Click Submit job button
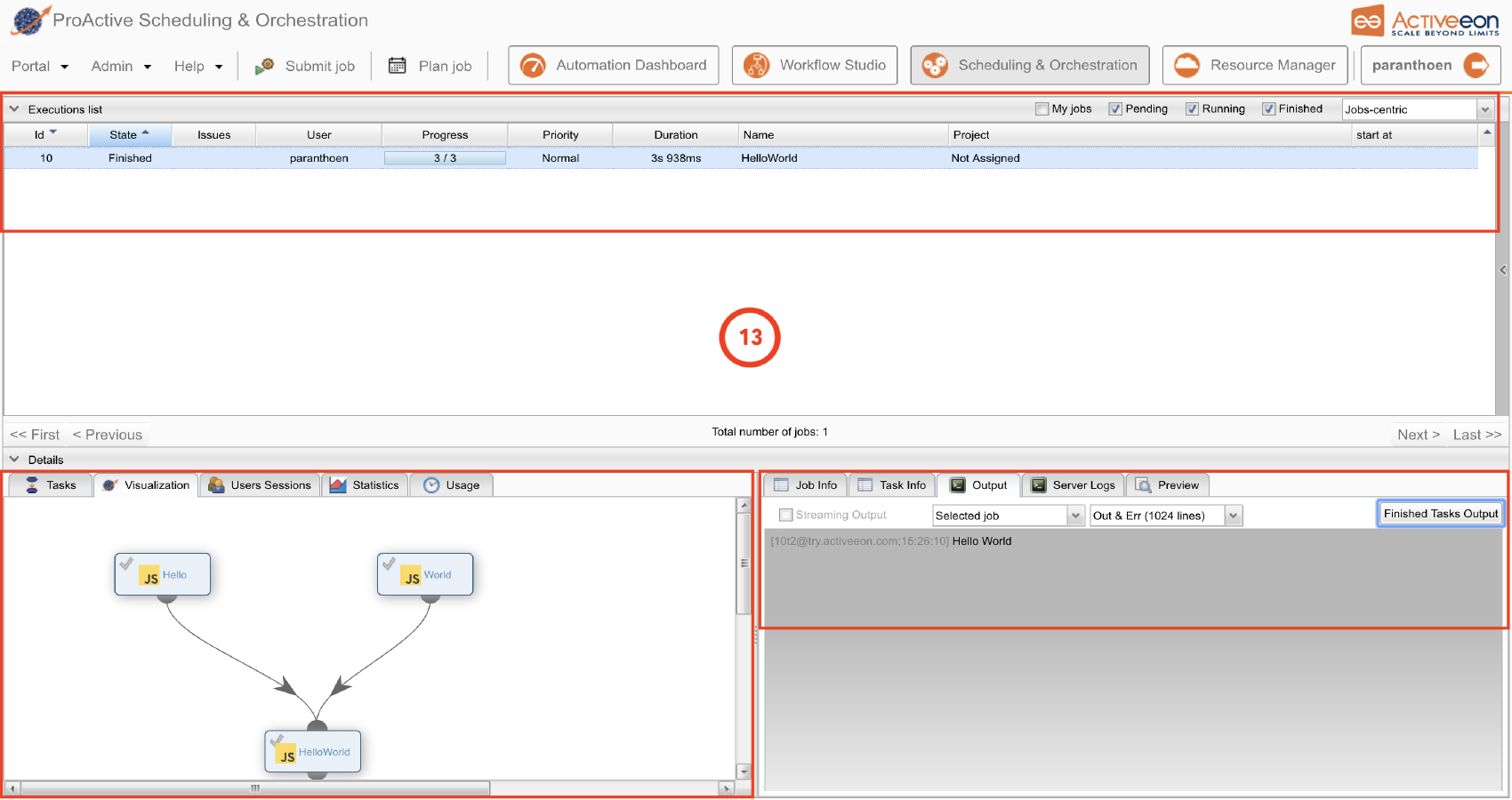Image resolution: width=1512 pixels, height=800 pixels. coord(305,66)
